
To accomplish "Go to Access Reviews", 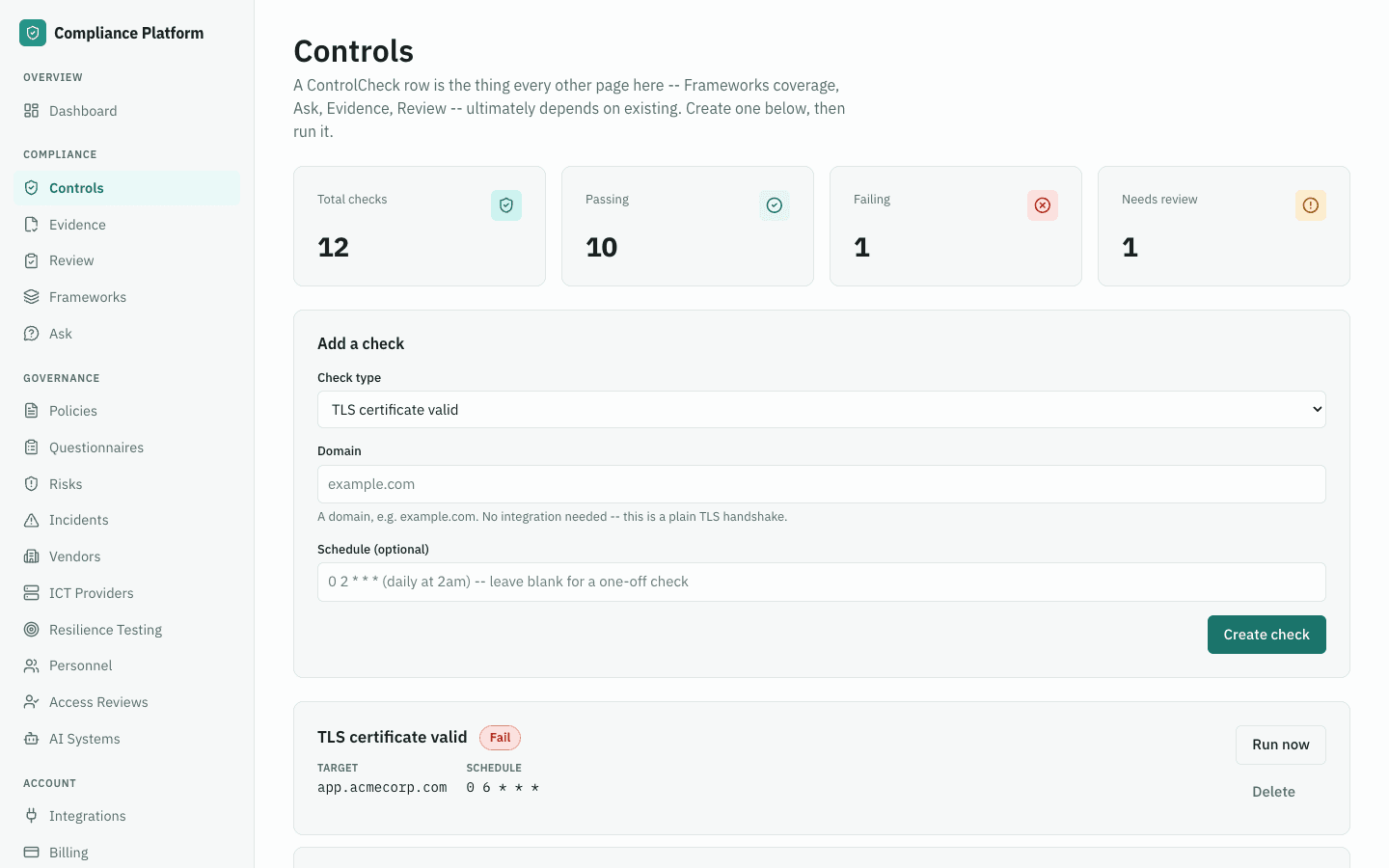I will 126,702.
